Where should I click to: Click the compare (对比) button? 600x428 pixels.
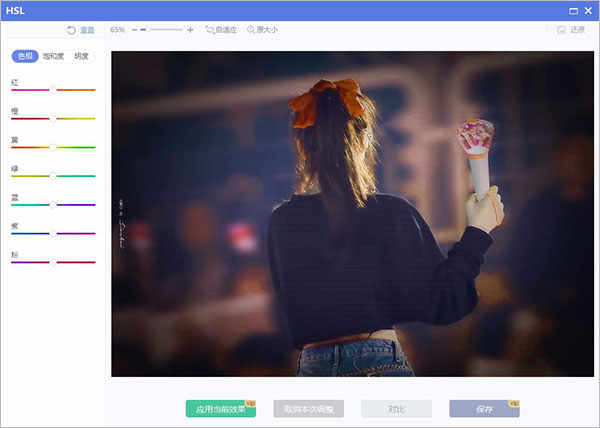click(396, 409)
